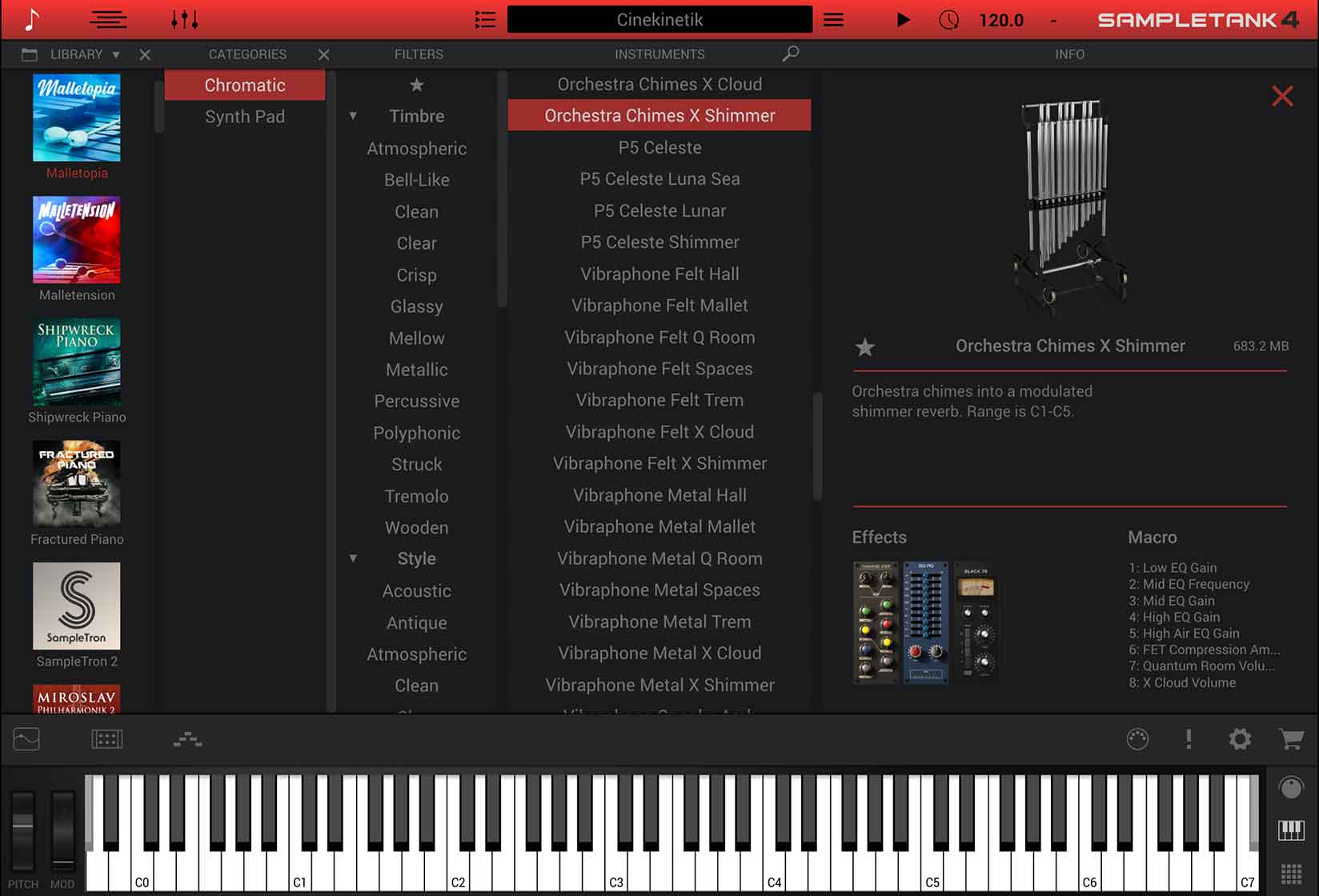Toggle the Tremolo timbre filter
This screenshot has width=1319, height=896.
416,496
